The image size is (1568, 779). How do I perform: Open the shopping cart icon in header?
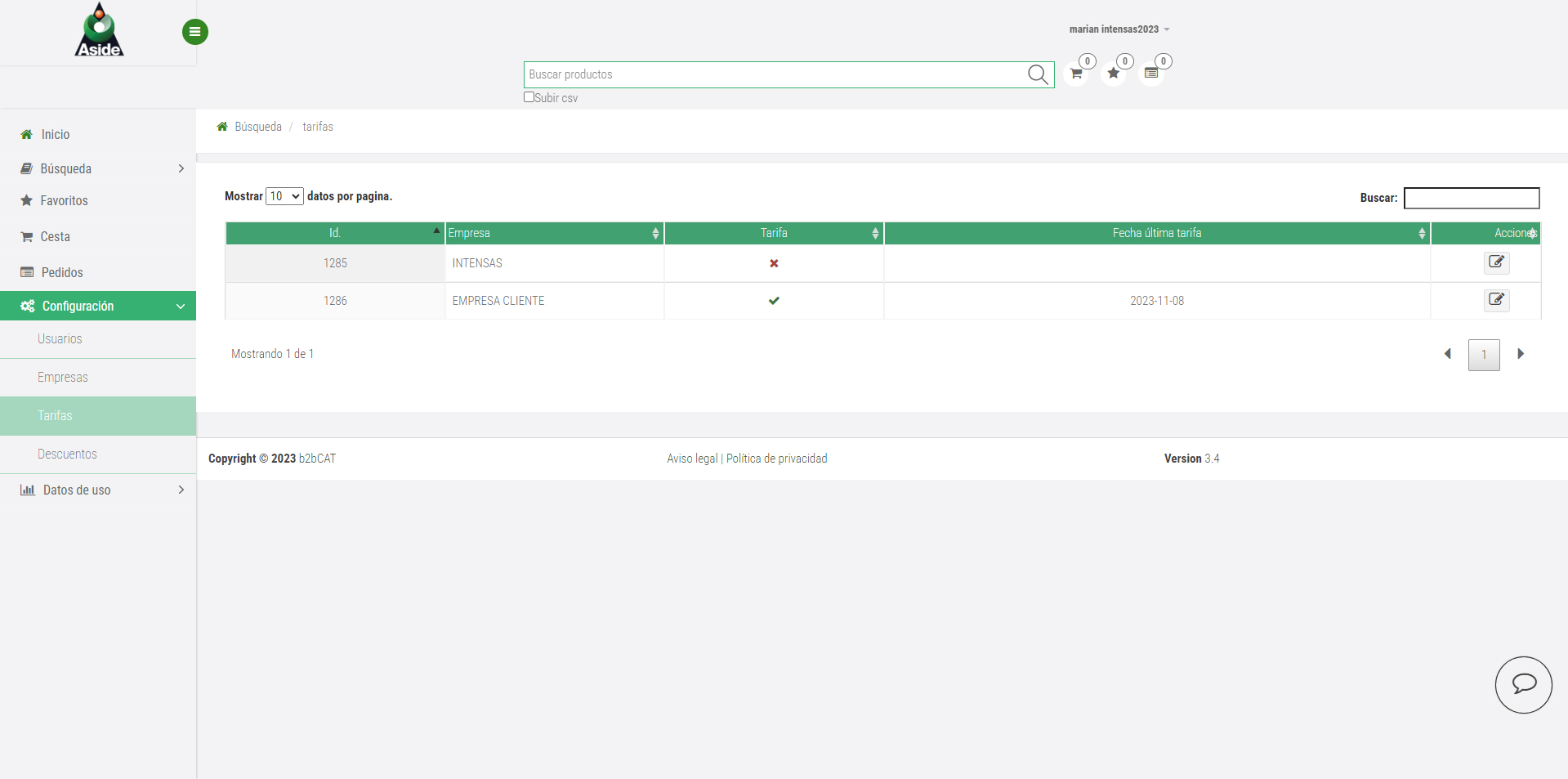1076,74
